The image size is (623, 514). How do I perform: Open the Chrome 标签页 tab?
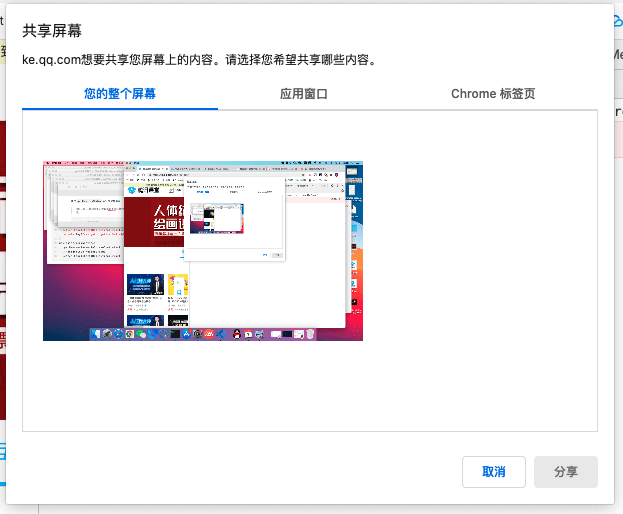pos(493,94)
